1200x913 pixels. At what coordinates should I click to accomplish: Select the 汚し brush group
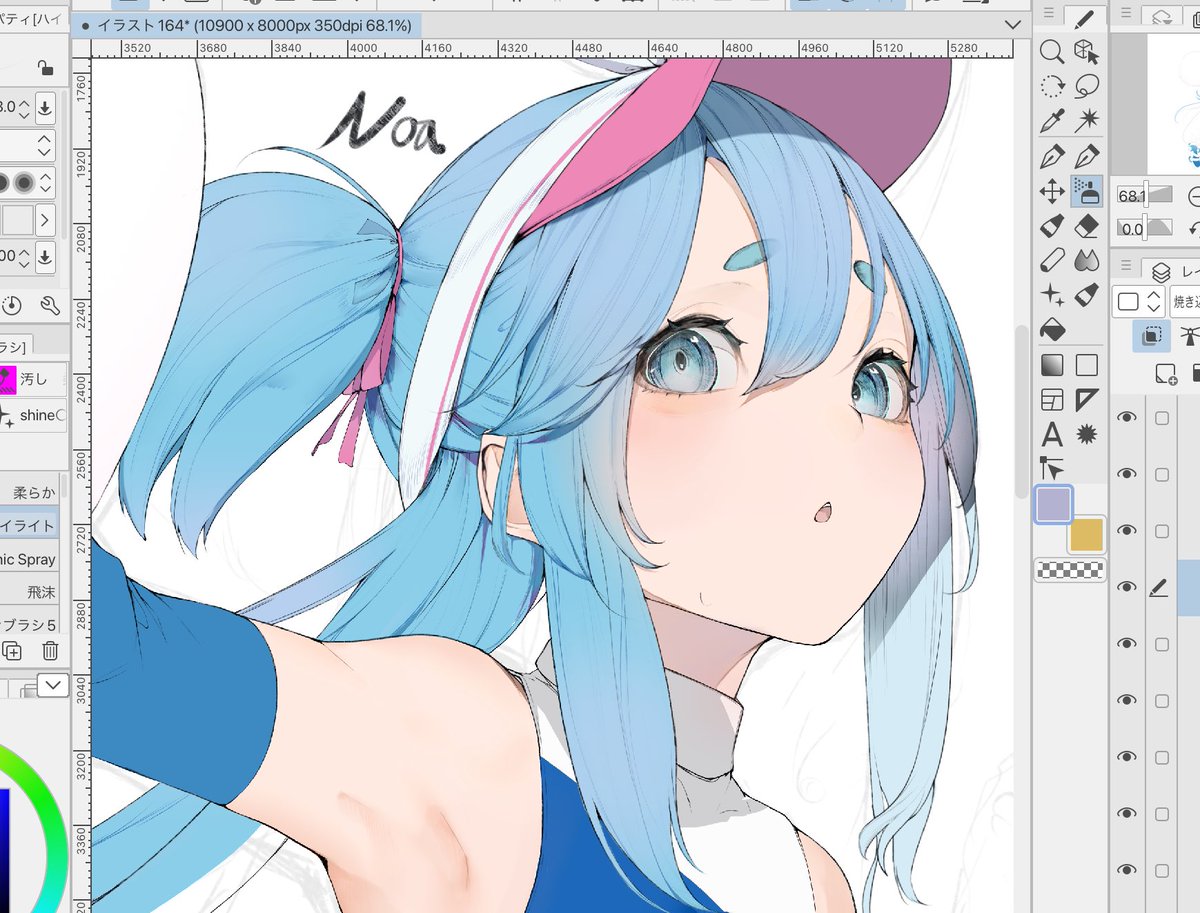(x=33, y=379)
